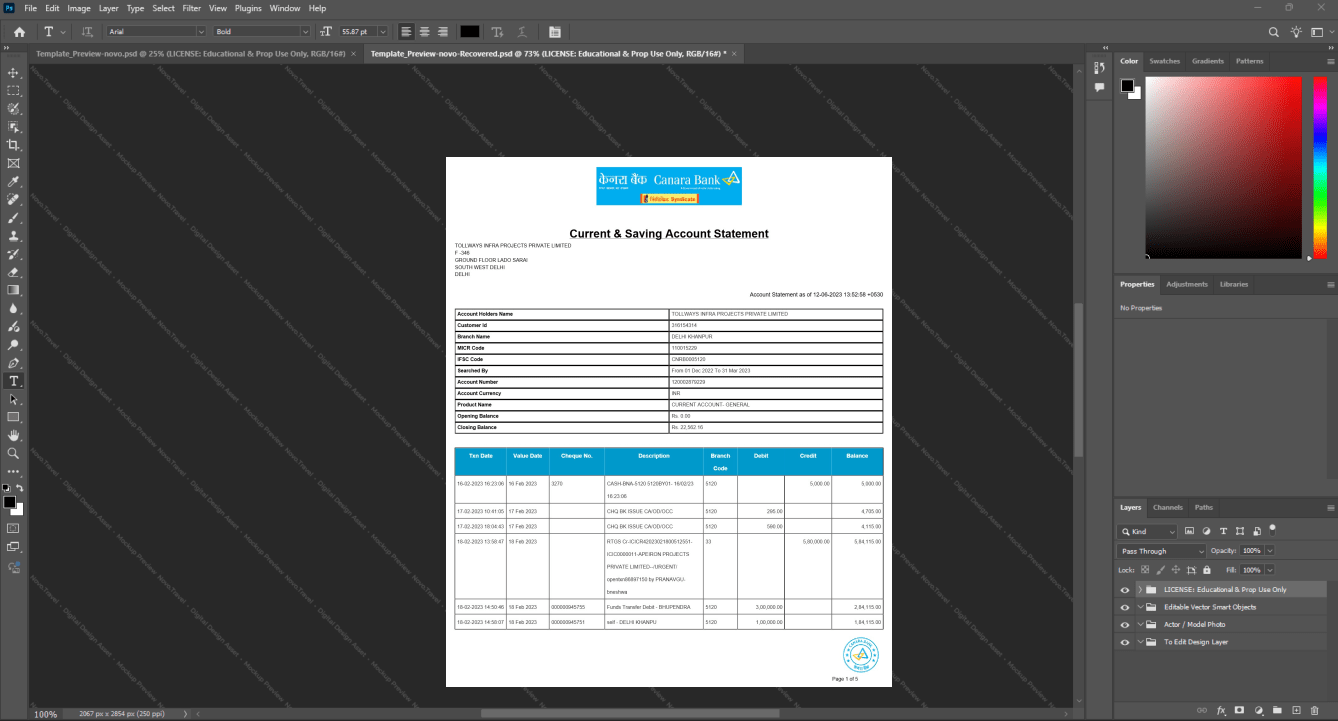Image resolution: width=1338 pixels, height=721 pixels.
Task: Click the foreground color swatch in toolbar
Action: [9, 501]
